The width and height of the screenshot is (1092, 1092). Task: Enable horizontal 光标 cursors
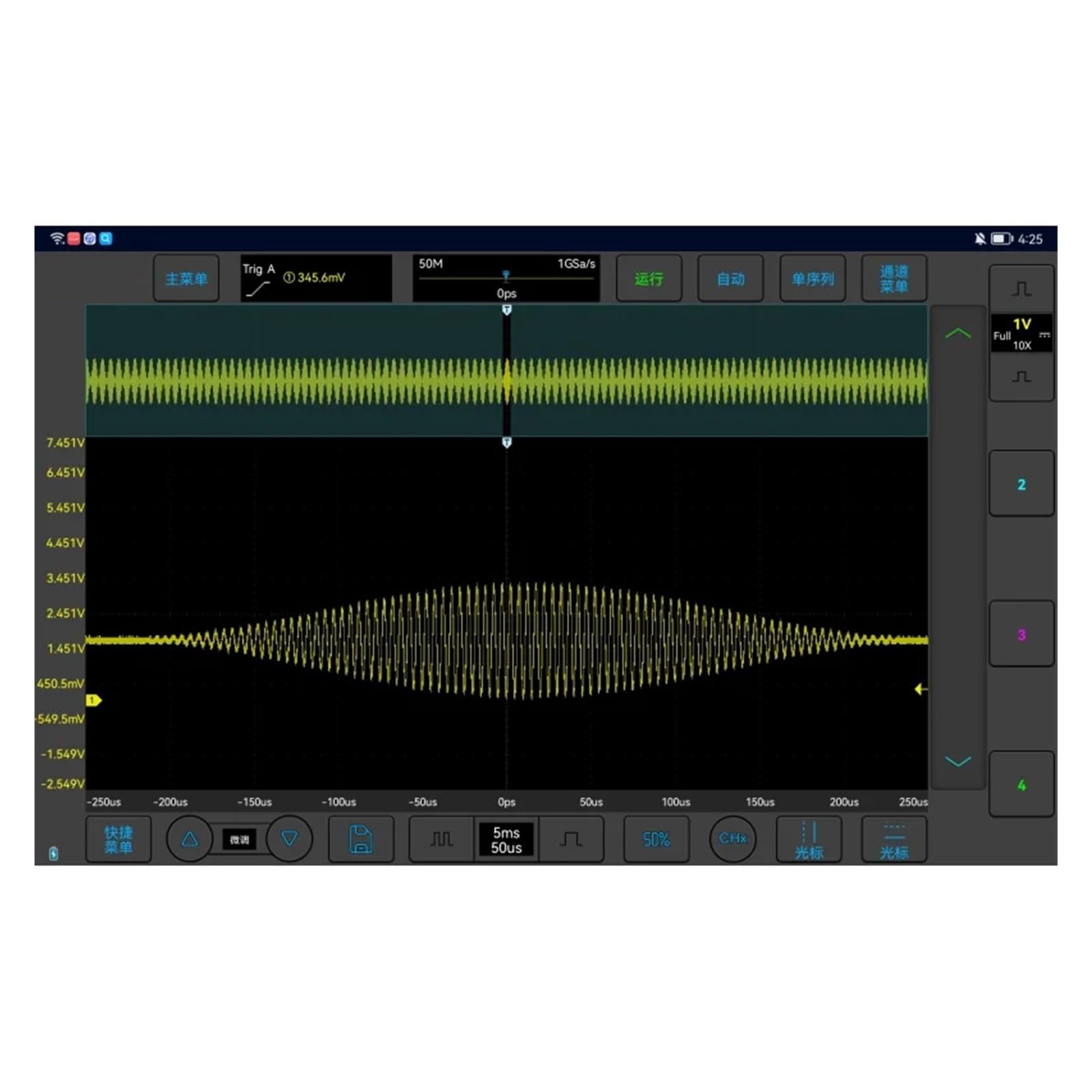click(894, 839)
